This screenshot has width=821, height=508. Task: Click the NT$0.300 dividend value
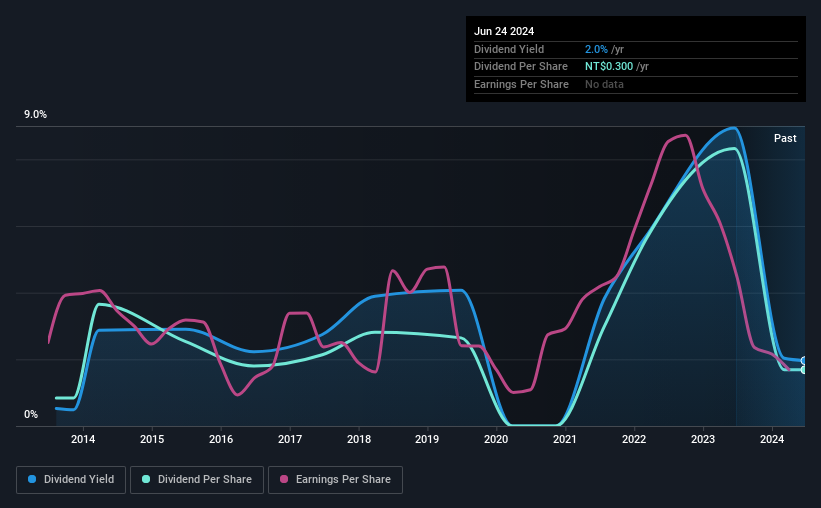click(x=609, y=67)
